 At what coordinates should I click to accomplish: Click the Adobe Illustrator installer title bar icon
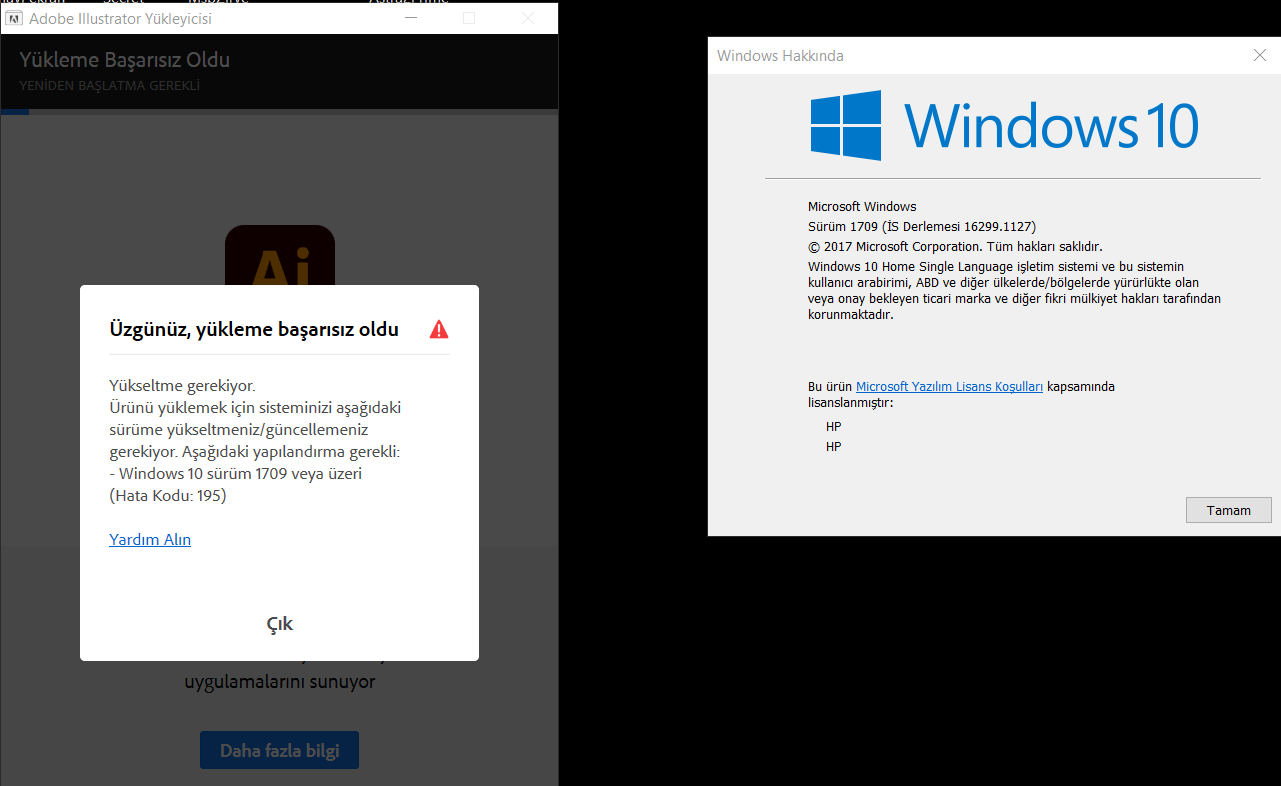pos(15,18)
